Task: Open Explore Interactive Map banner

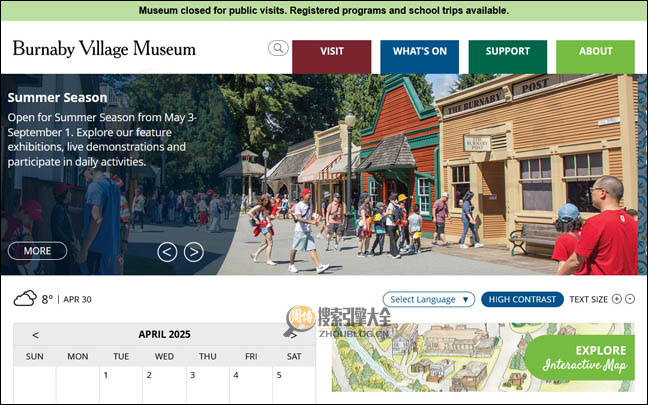Action: (x=579, y=357)
